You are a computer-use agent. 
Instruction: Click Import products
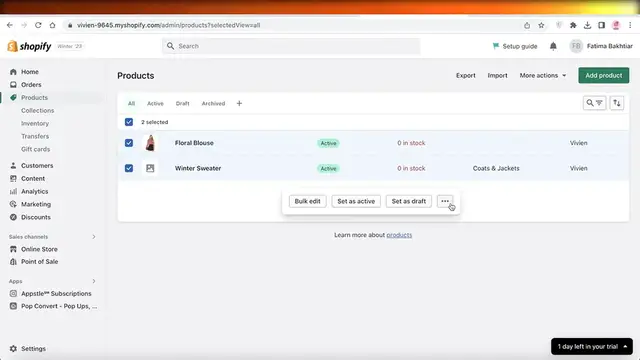coord(497,76)
